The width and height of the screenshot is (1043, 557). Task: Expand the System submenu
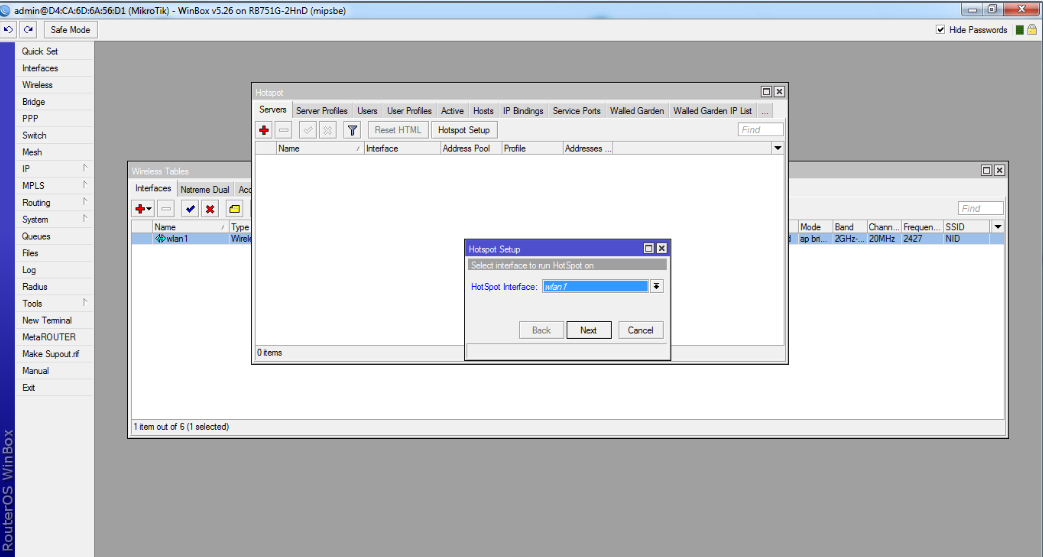(55, 220)
